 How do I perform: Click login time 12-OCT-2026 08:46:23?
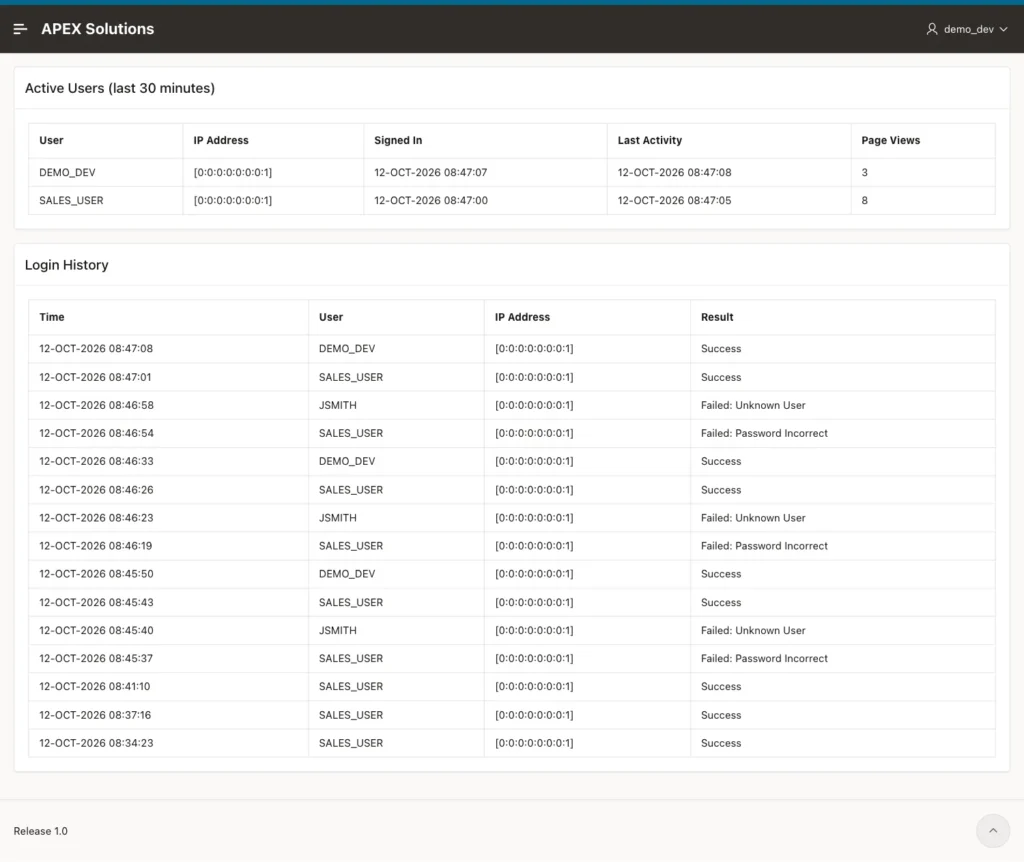96,518
